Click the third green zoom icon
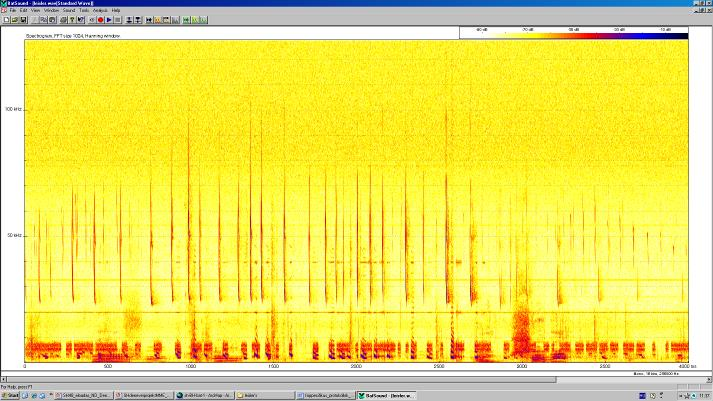713x401 pixels. [x=203, y=20]
